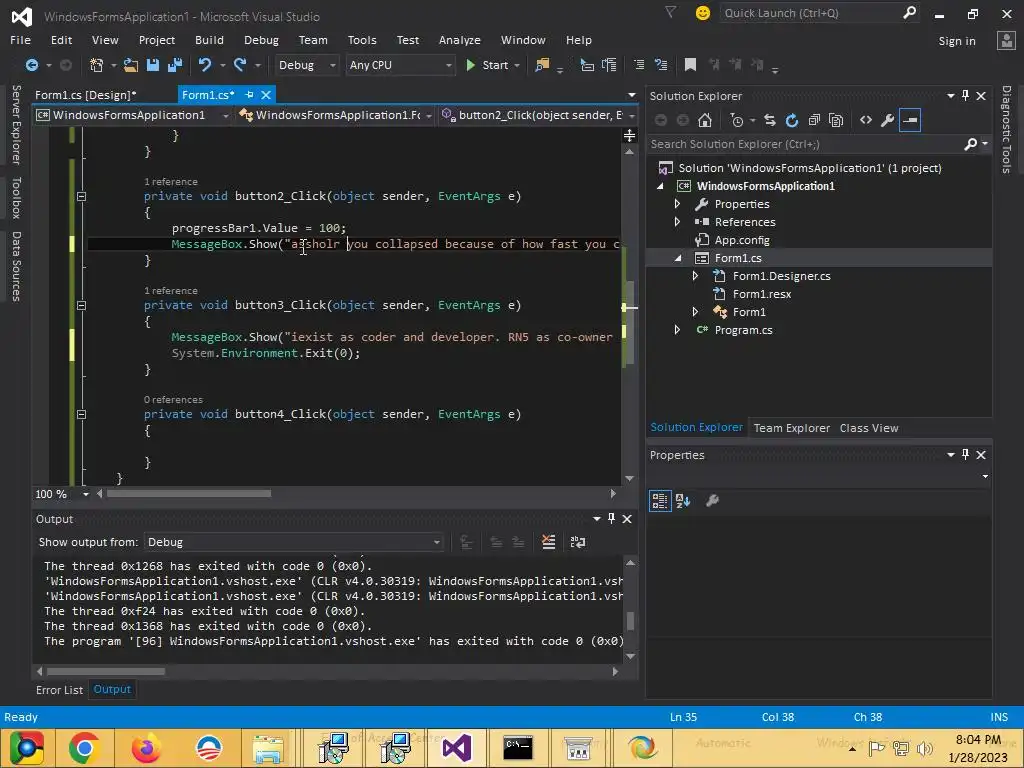Switch to the Team Explorer tab
1024x768 pixels.
tap(792, 428)
